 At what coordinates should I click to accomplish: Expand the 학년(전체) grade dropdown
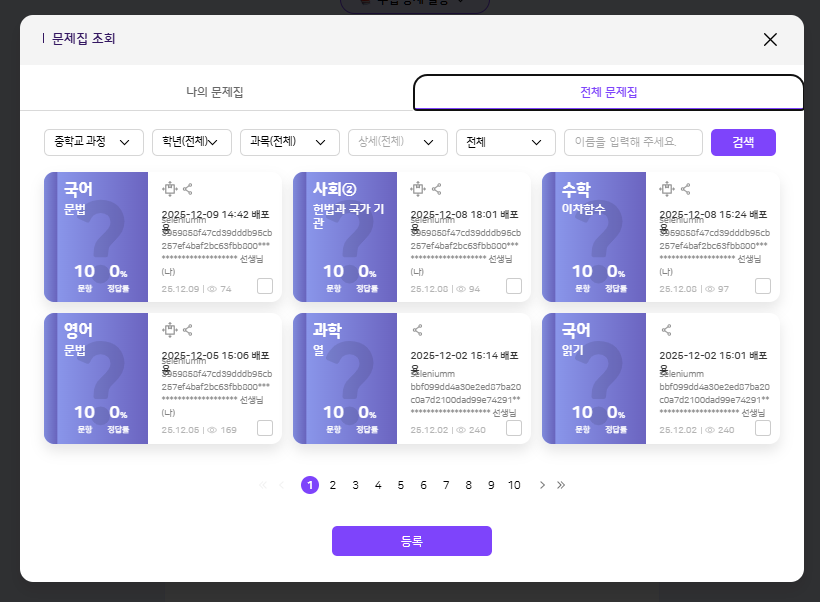pos(192,142)
